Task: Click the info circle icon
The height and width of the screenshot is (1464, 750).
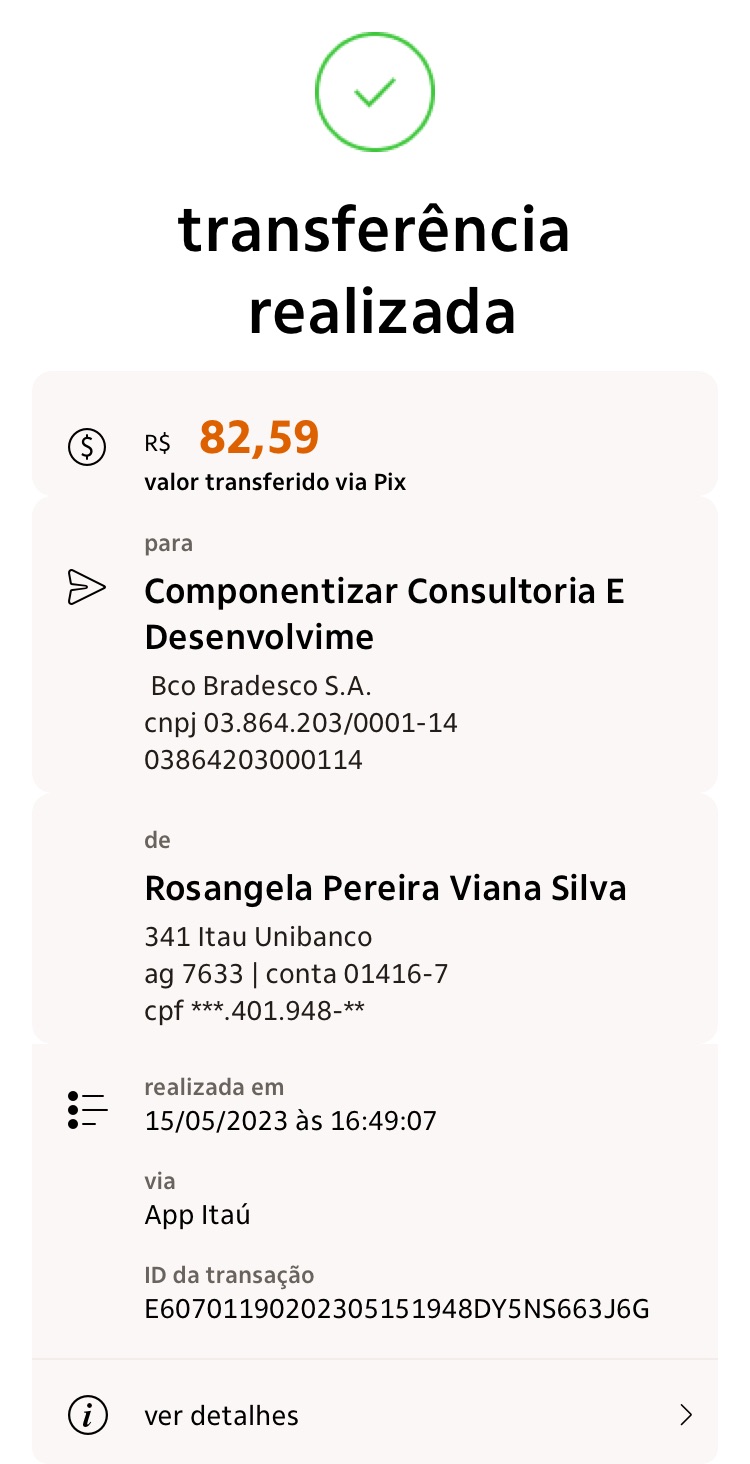Action: [87, 1415]
